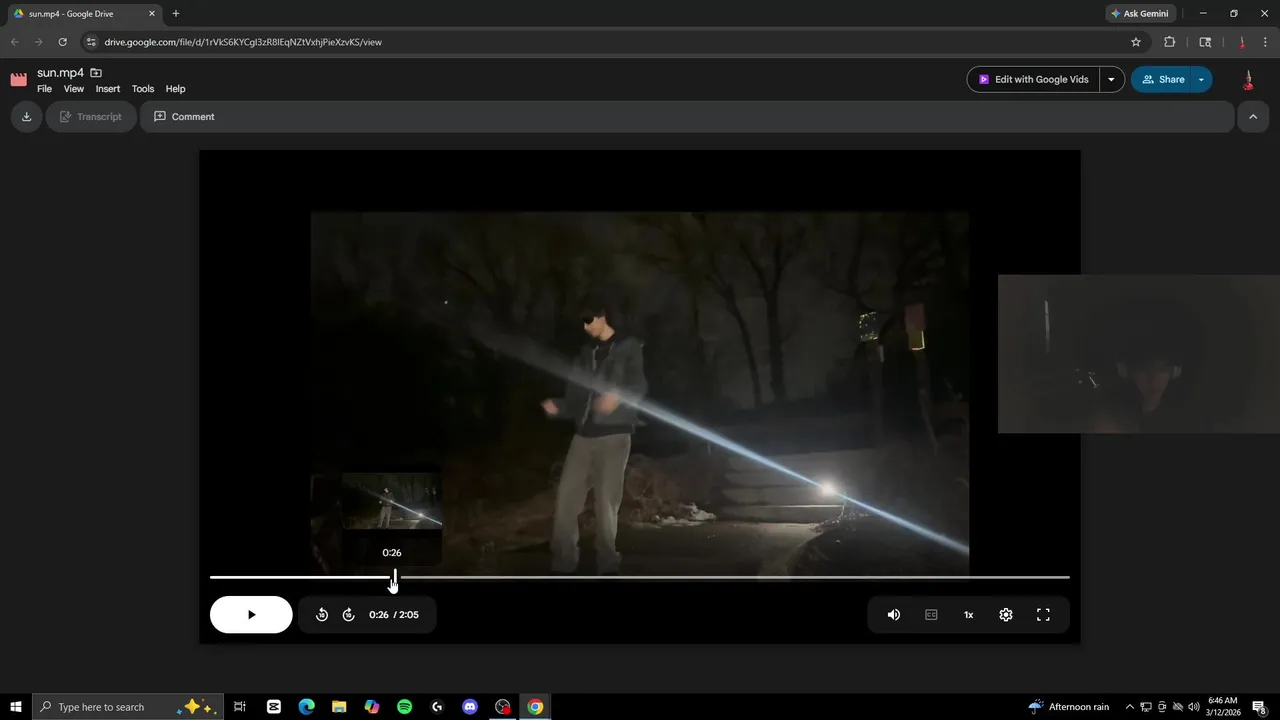Viewport: 1280px width, 720px height.
Task: Move the file using the folder icon
Action: pos(96,73)
